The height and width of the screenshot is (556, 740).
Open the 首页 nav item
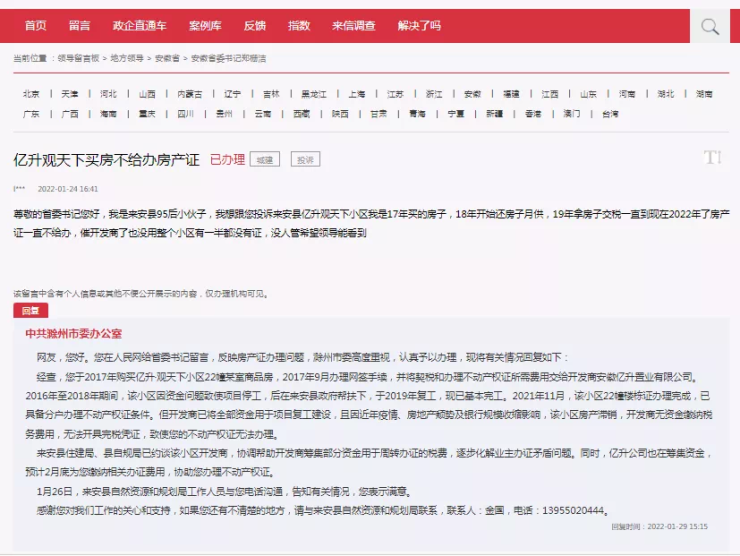coord(35,25)
